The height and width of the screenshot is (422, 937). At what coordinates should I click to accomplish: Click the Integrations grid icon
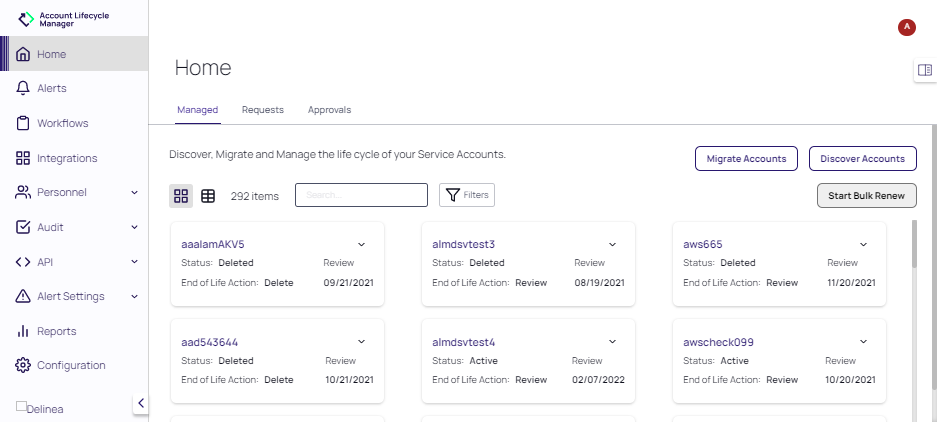point(23,158)
